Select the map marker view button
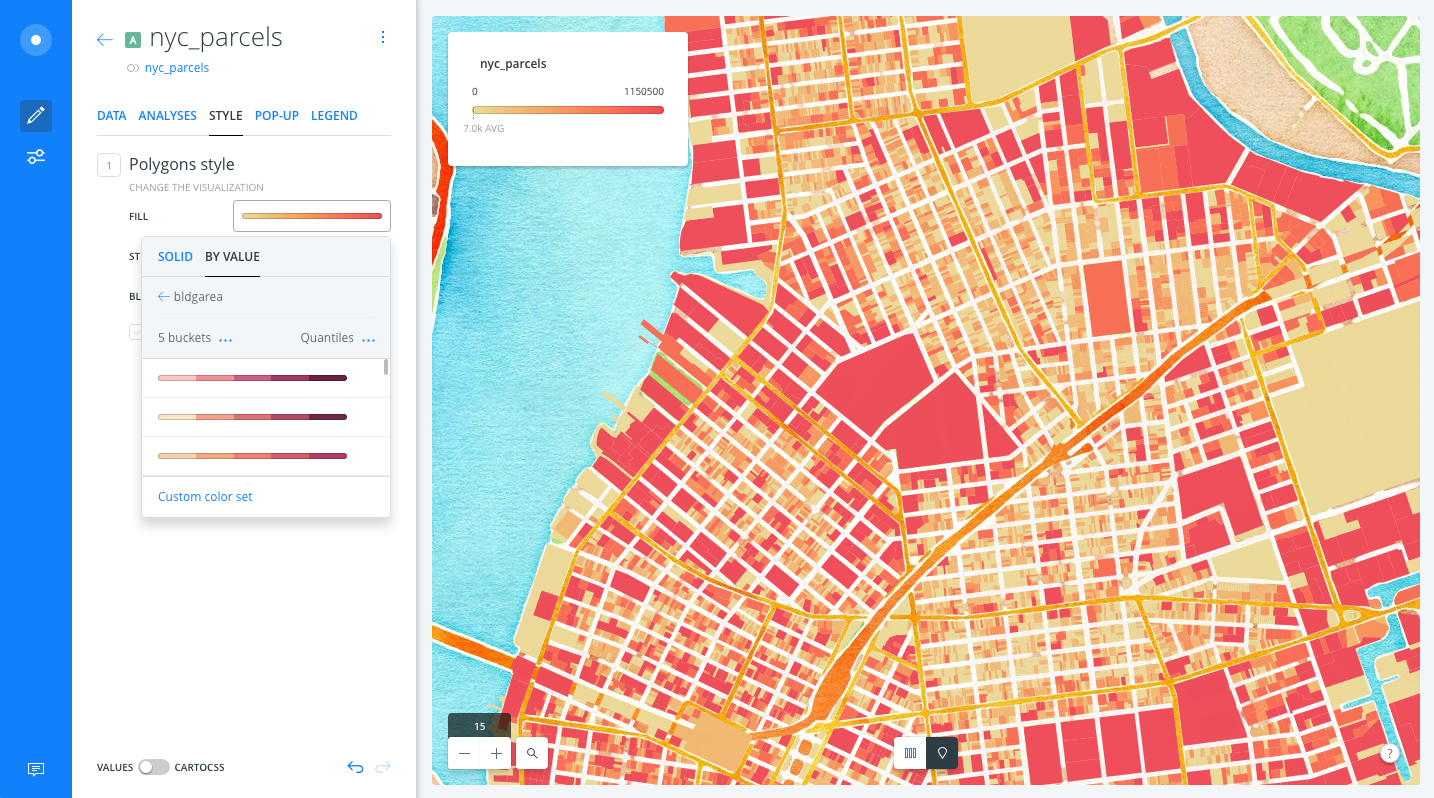1434x798 pixels. (x=942, y=753)
